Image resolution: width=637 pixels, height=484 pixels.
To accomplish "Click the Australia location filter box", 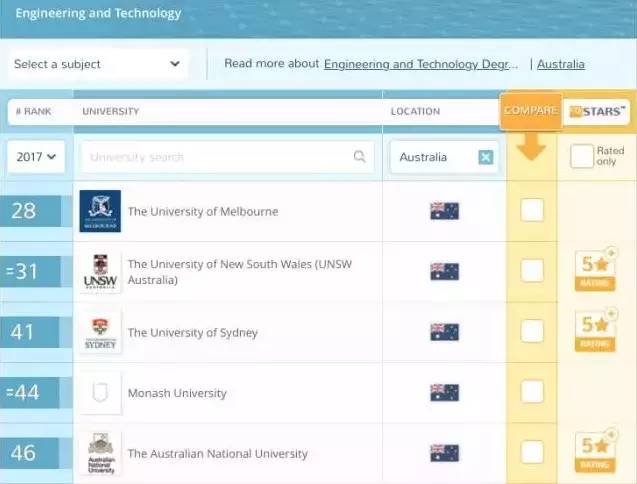I will click(x=444, y=157).
